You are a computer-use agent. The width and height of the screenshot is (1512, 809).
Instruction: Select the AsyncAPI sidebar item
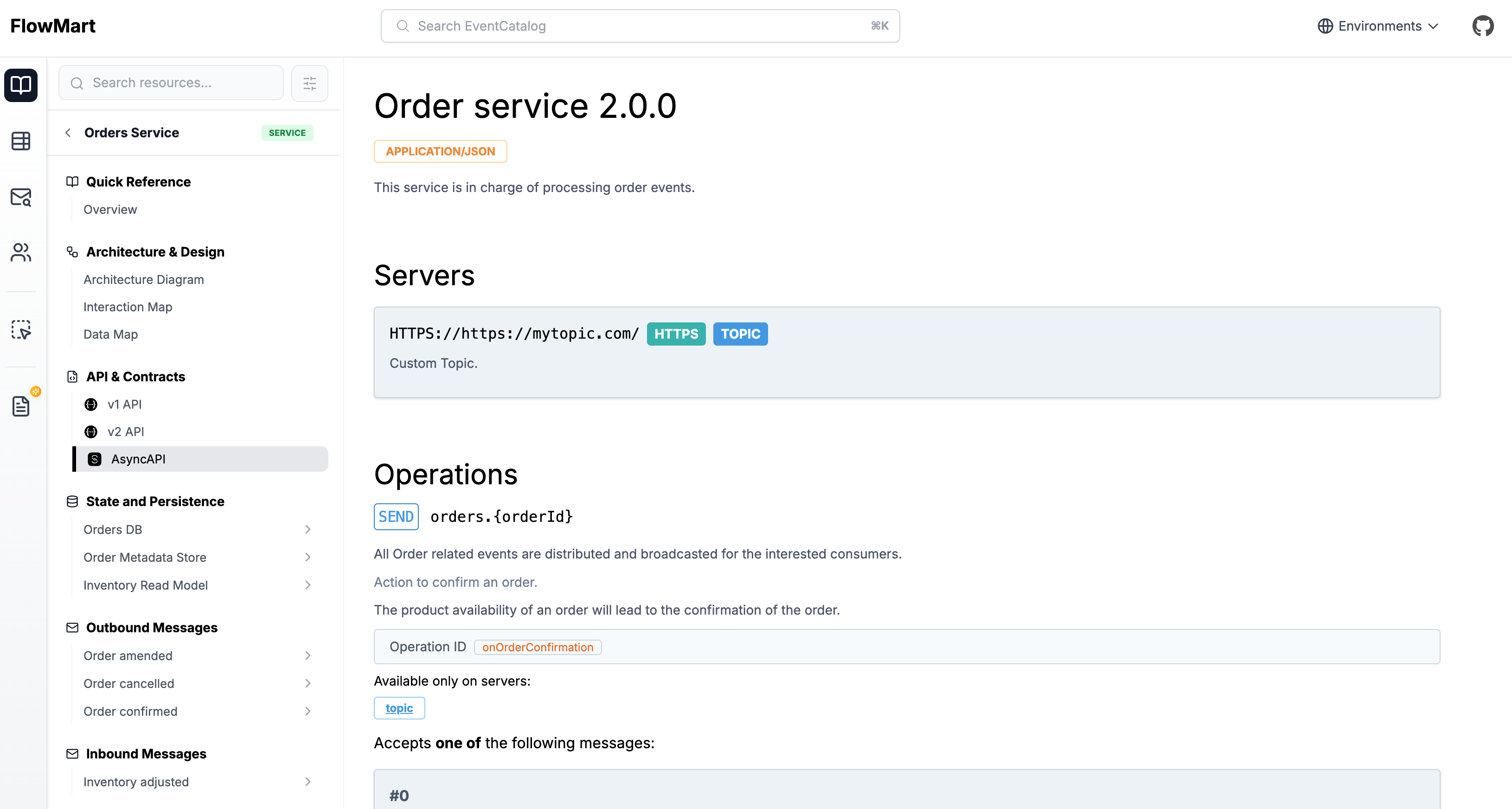click(139, 459)
